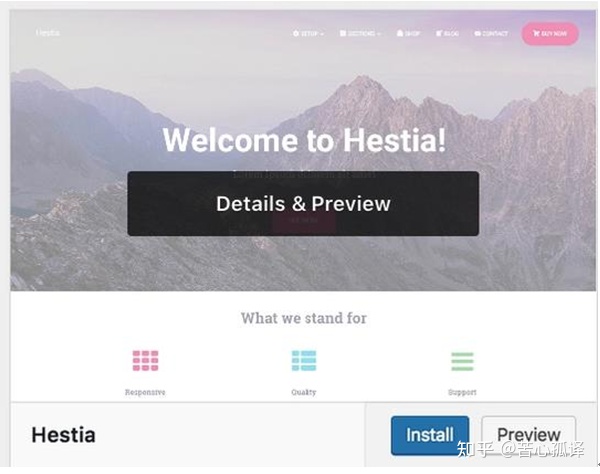The height and width of the screenshot is (474, 600).
Task: Expand the Setup dropdown arrow
Action: pyautogui.click(x=322, y=34)
